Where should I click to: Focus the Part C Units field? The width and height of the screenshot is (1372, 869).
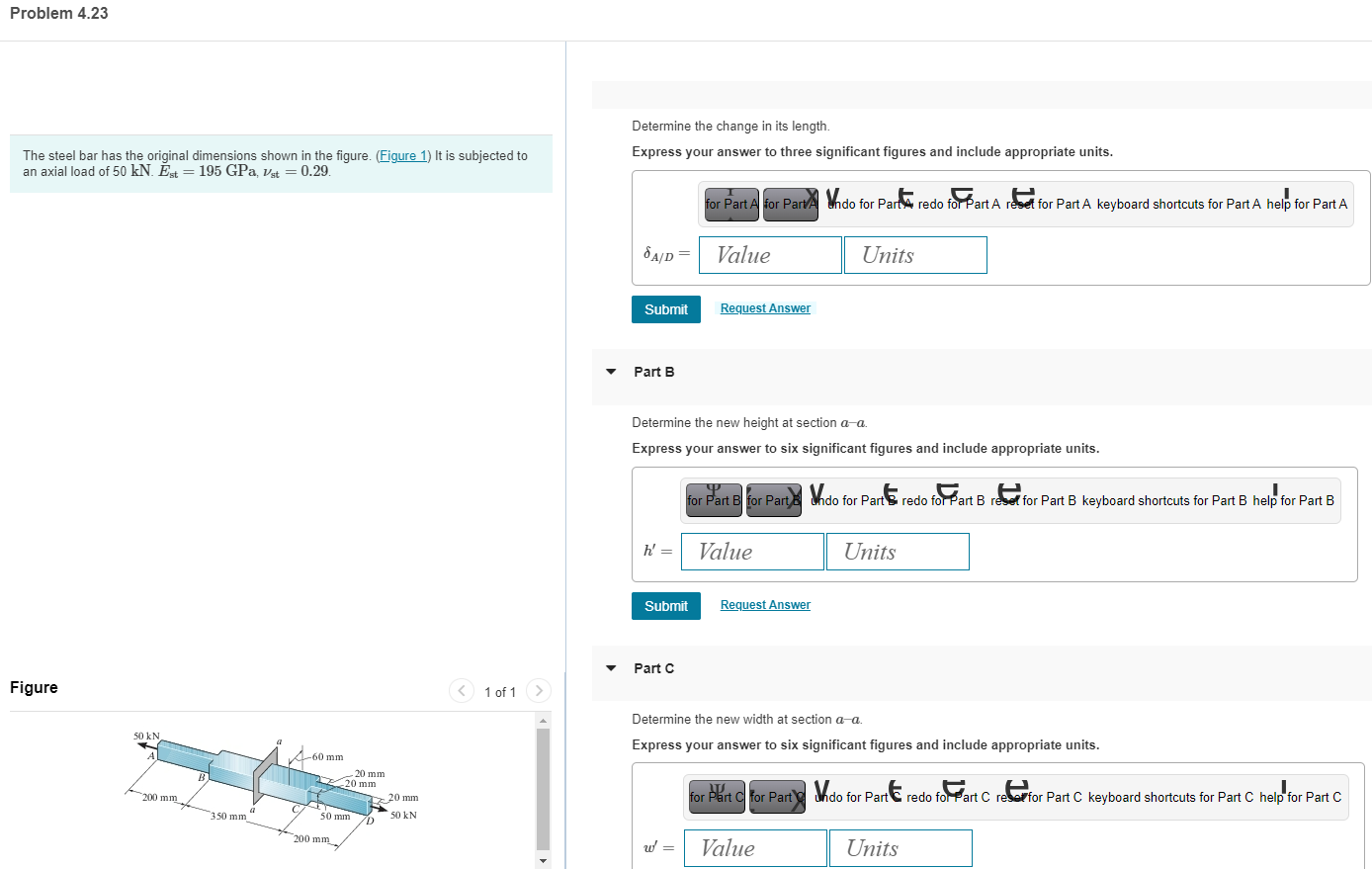coord(900,848)
